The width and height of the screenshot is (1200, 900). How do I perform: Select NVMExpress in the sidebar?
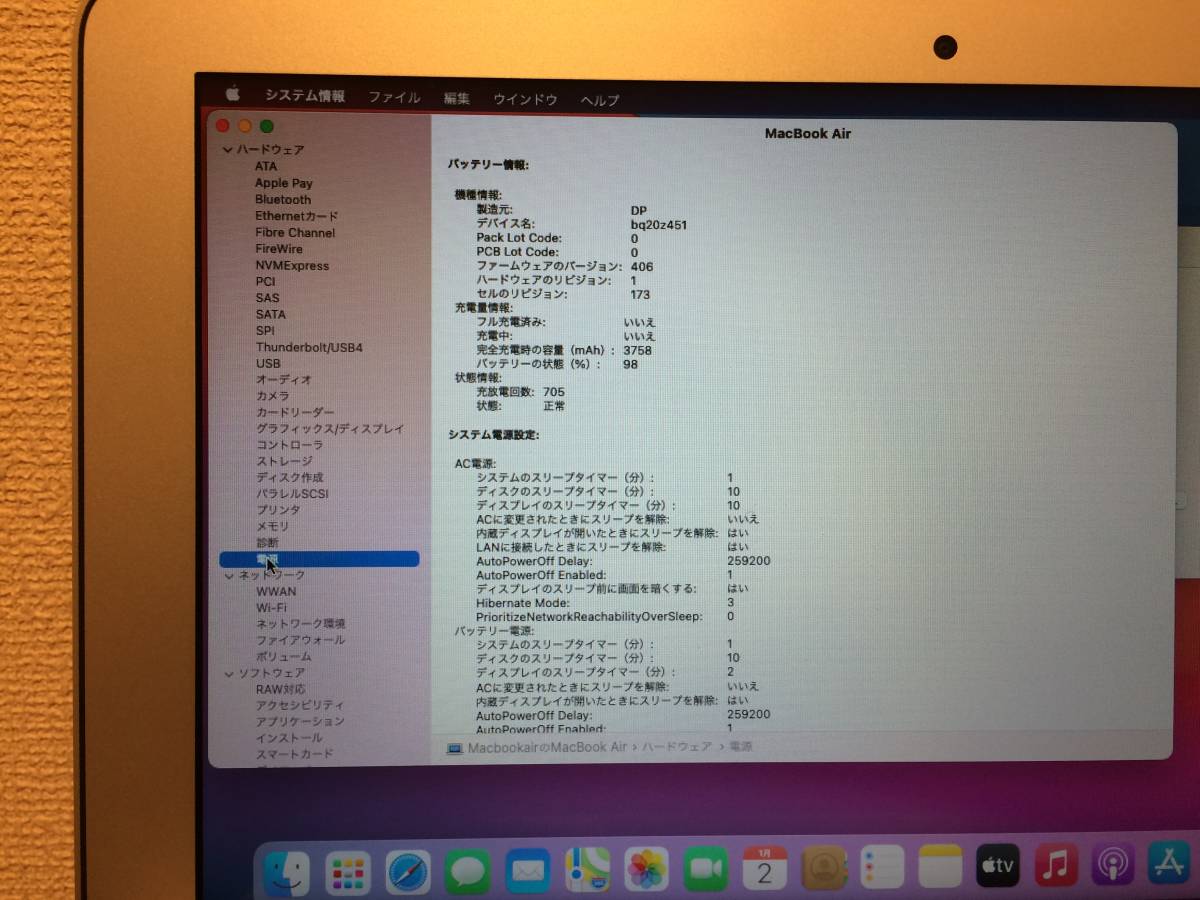[292, 265]
